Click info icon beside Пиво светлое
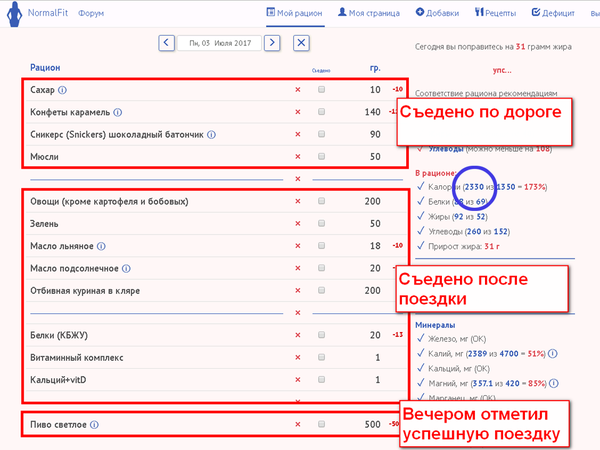This screenshot has height=450, width=600. tap(94, 425)
